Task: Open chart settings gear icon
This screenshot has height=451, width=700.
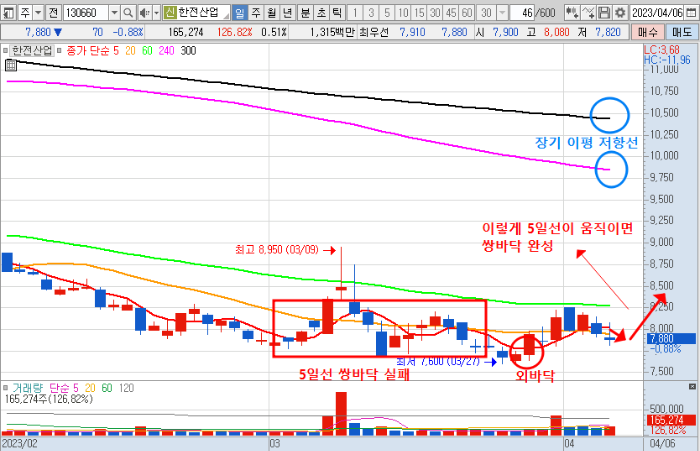Action: pyautogui.click(x=620, y=13)
